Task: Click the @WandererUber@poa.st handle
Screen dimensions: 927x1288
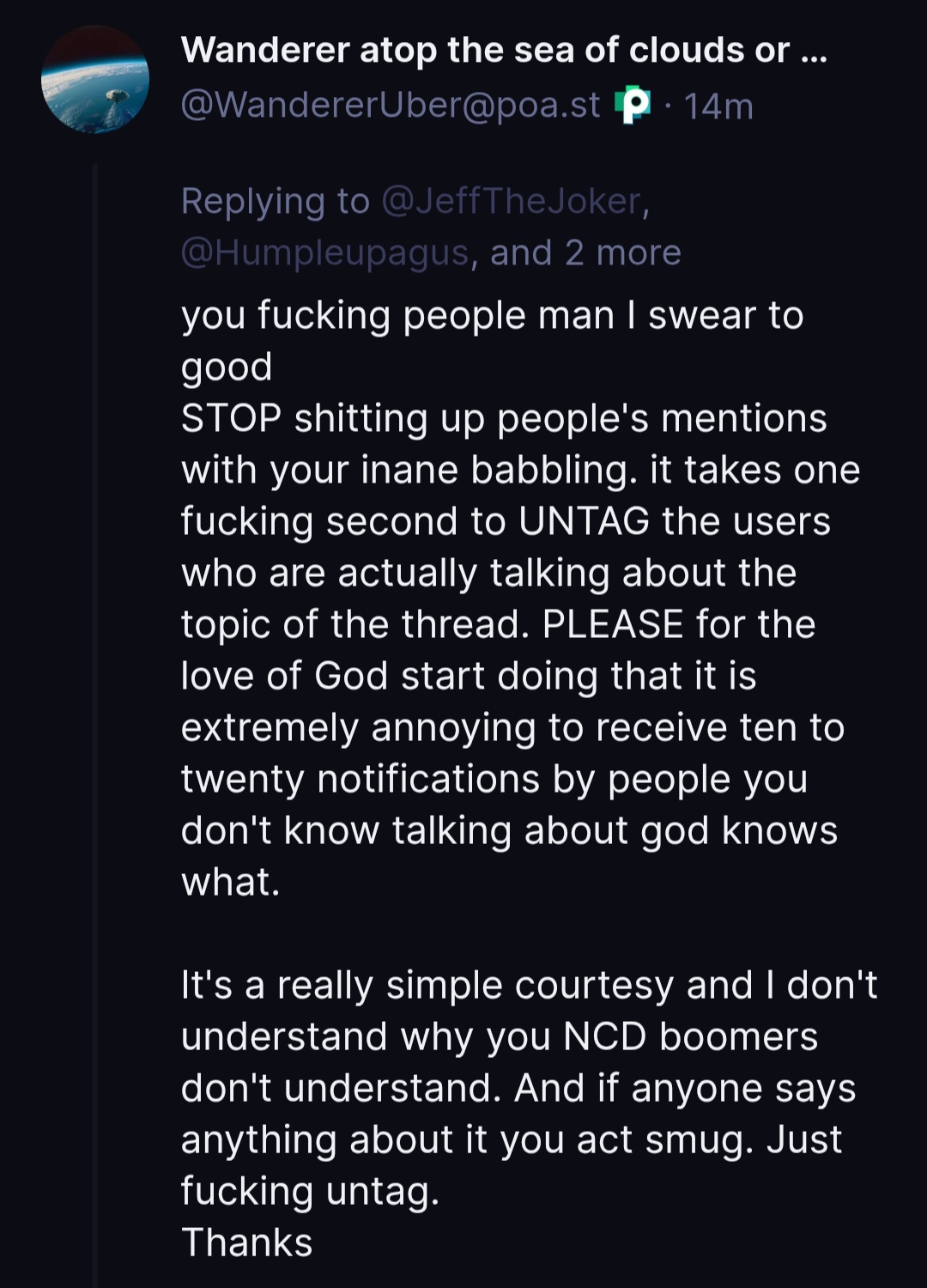Action: [391, 106]
